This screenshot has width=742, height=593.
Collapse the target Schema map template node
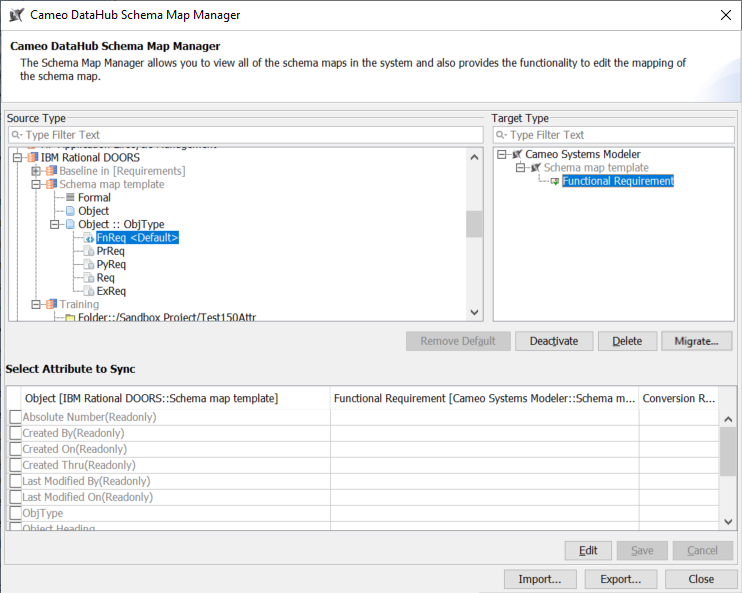pos(521,168)
